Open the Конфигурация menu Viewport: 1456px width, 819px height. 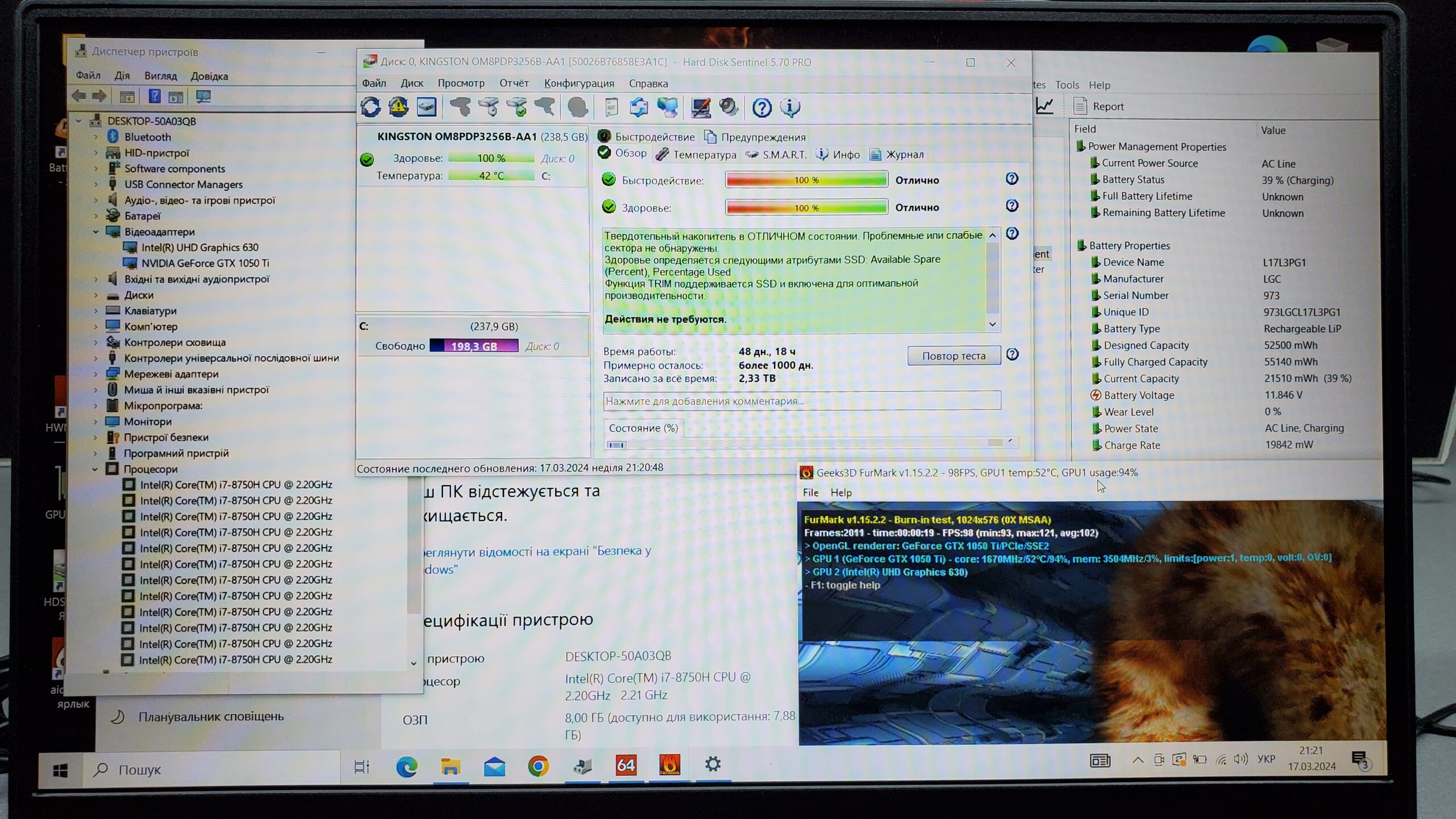[579, 84]
